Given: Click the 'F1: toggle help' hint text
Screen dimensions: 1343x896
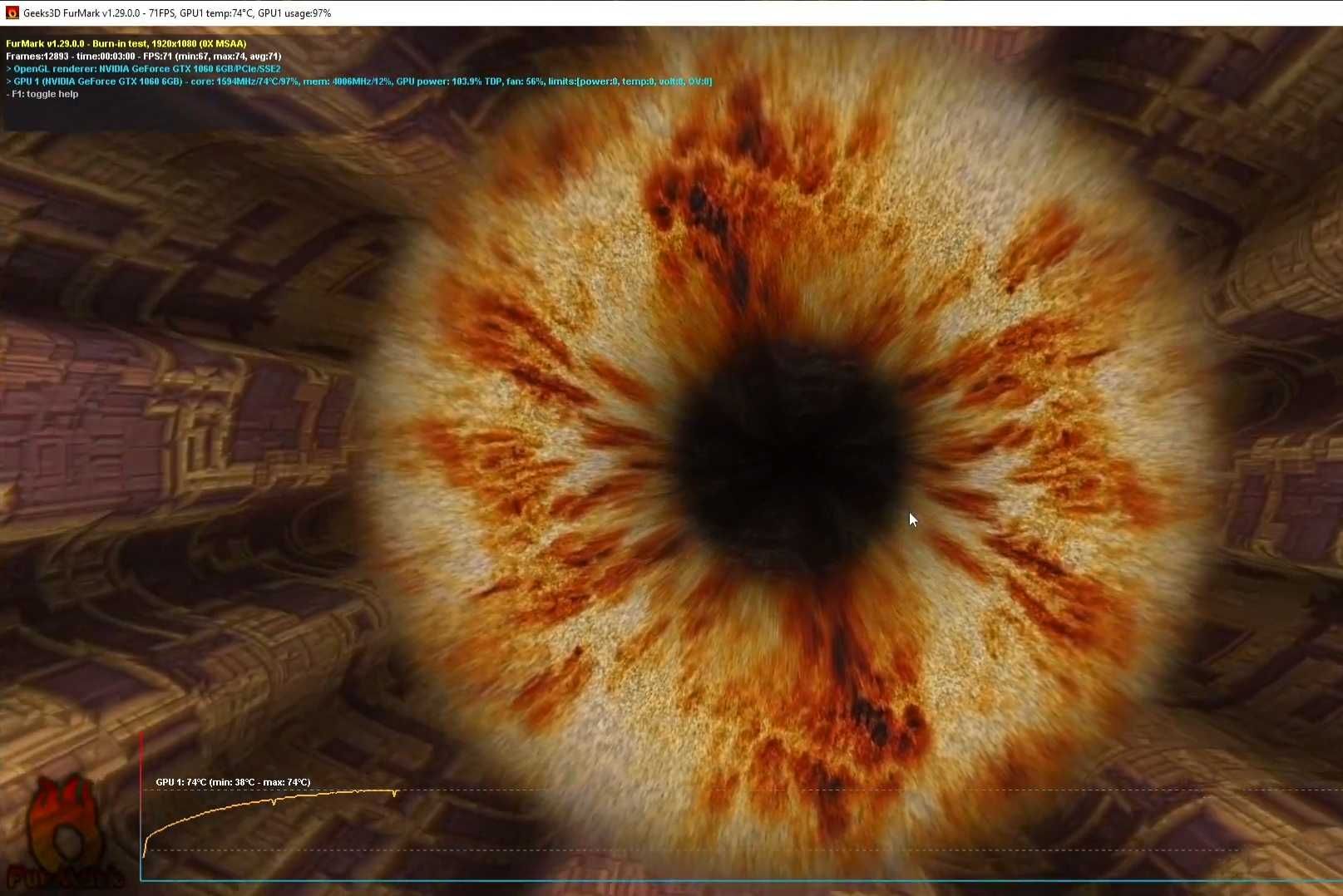Looking at the screenshot, I should click(42, 94).
